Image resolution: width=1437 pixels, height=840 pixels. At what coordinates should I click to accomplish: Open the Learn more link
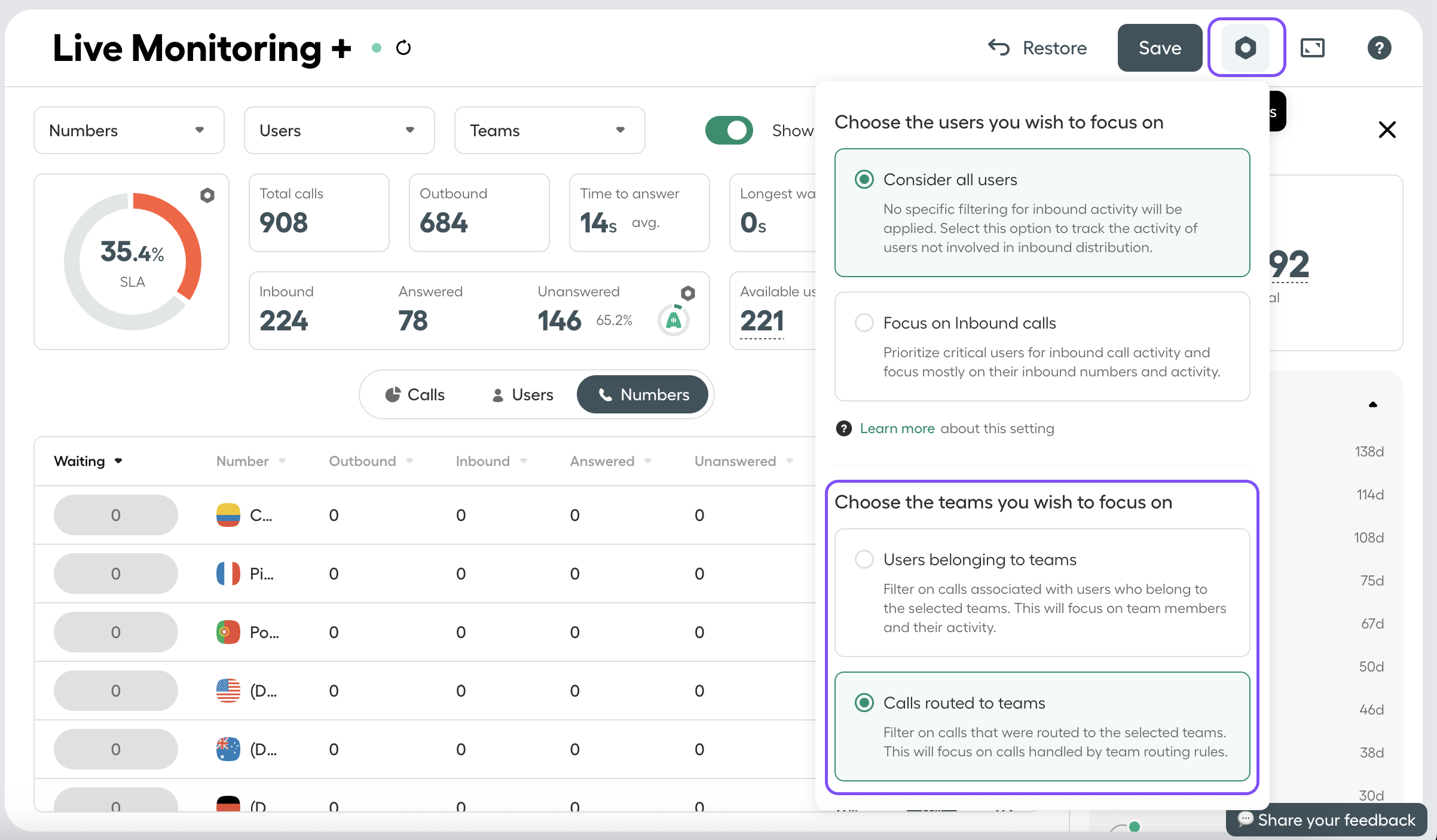pos(897,428)
